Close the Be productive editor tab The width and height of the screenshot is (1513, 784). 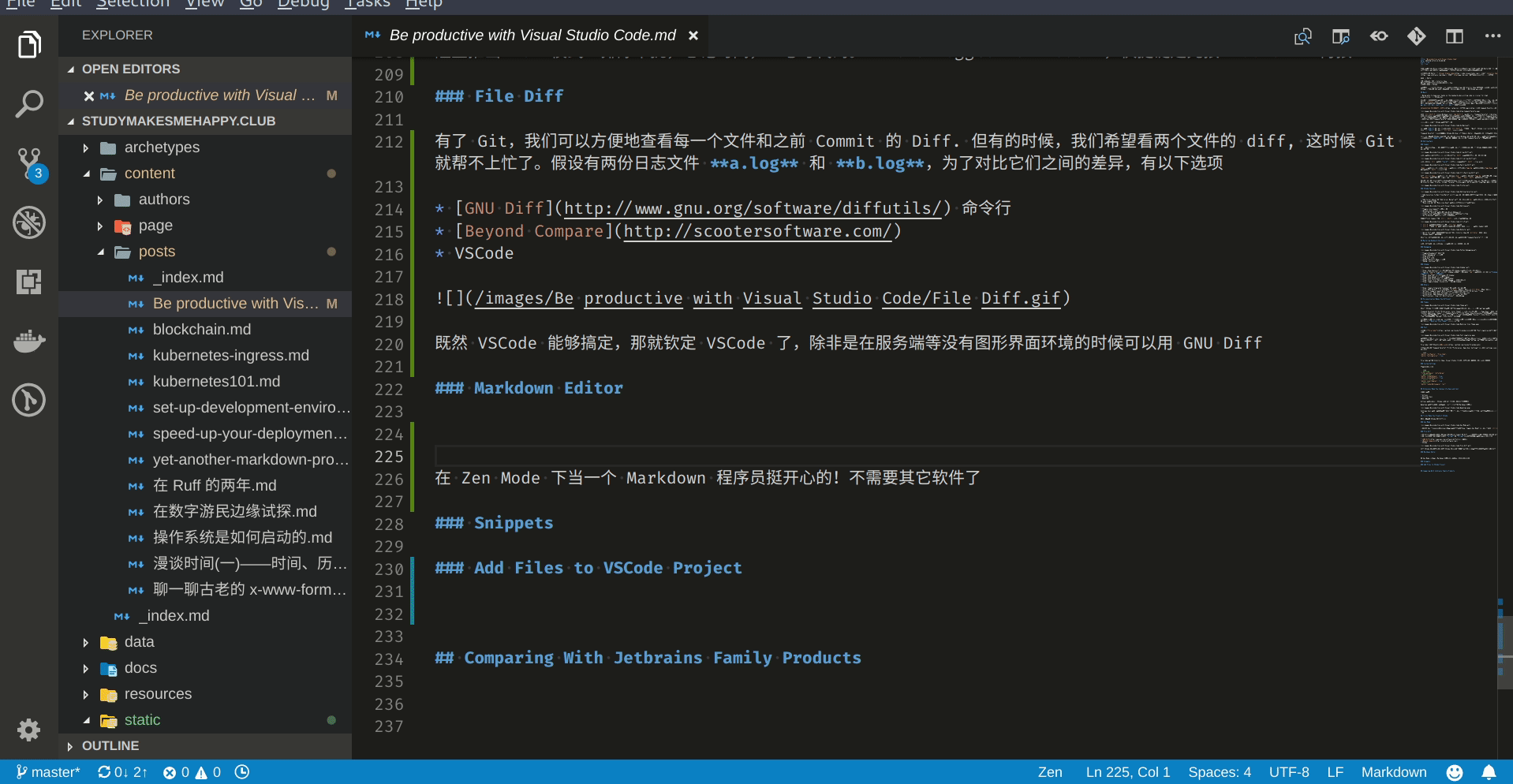click(x=693, y=35)
